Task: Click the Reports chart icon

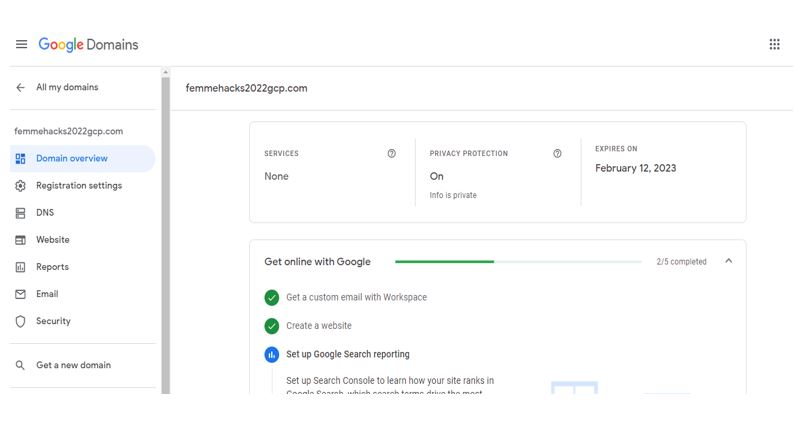Action: (x=20, y=267)
